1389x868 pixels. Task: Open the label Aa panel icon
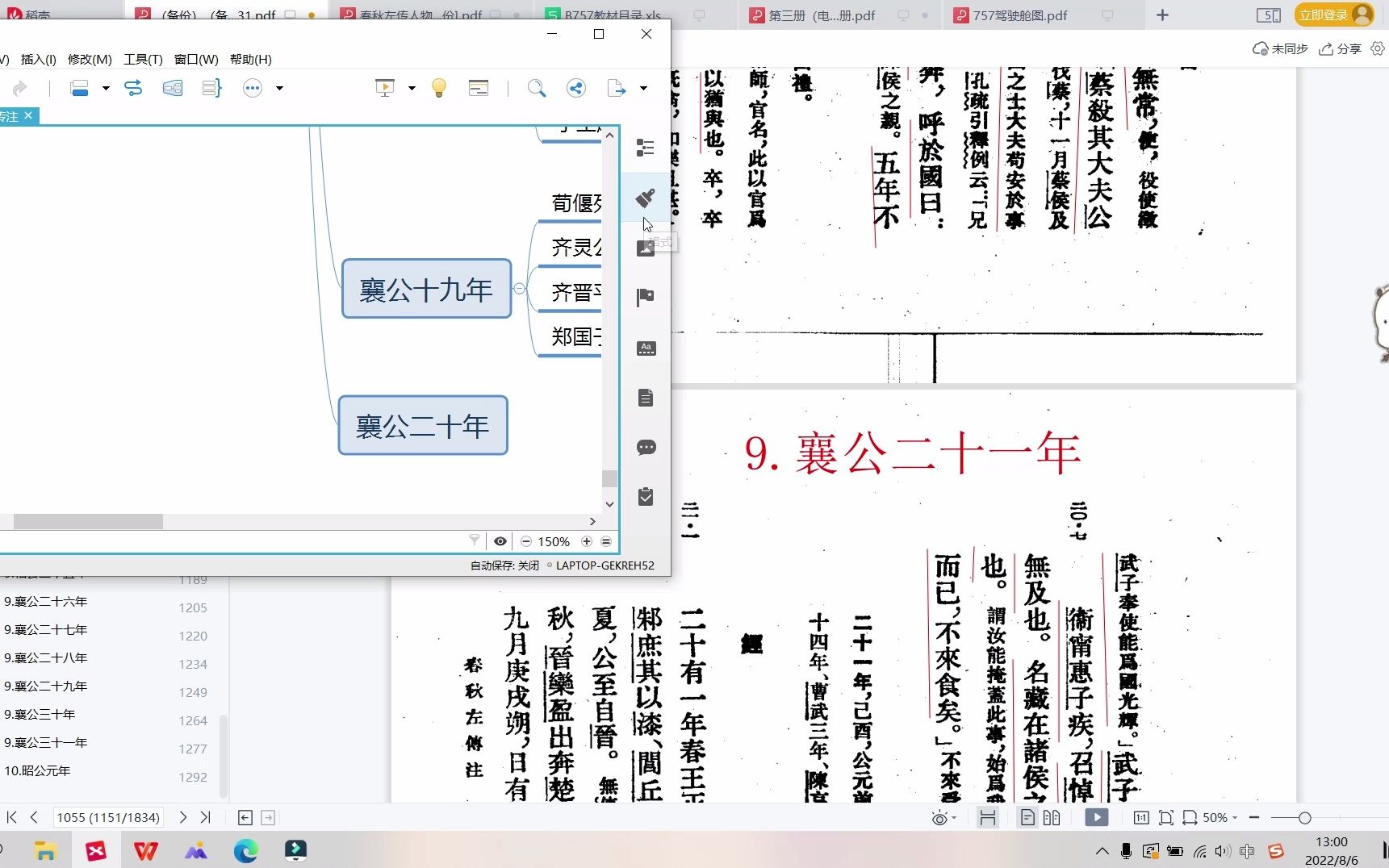(646, 348)
